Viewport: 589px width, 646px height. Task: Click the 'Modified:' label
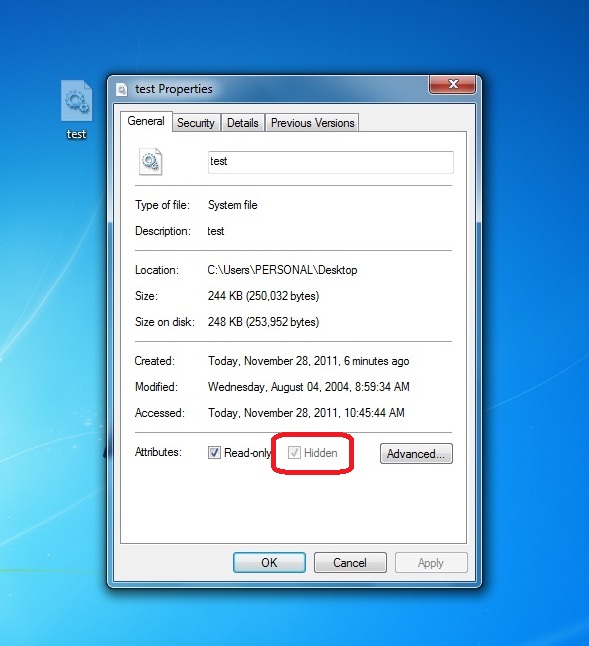tap(156, 387)
